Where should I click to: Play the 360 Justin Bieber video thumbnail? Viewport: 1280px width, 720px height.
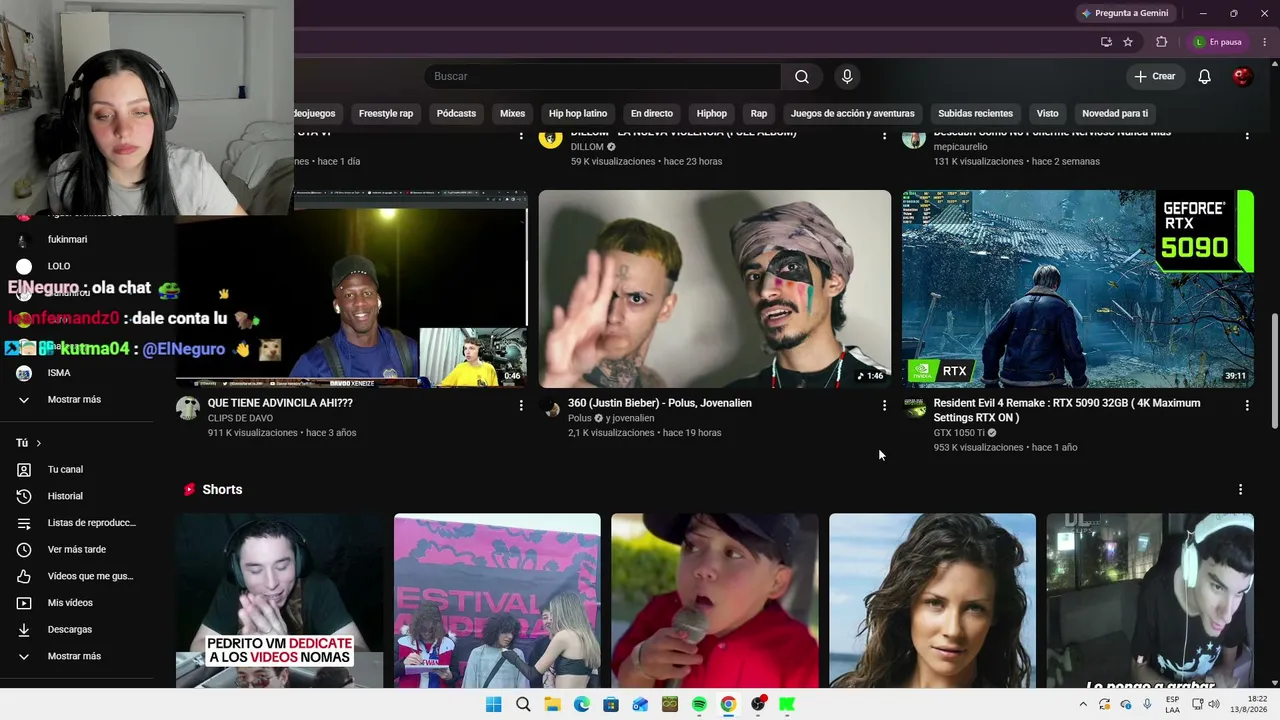(715, 289)
